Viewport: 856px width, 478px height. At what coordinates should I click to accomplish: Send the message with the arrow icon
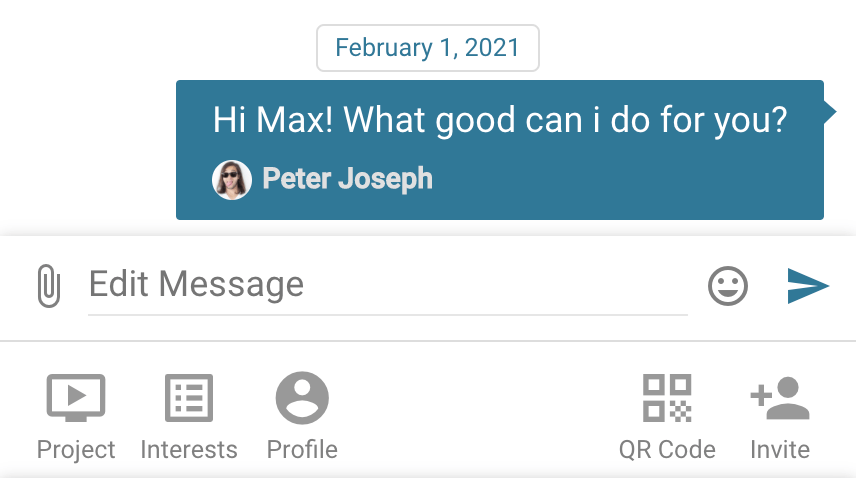point(808,286)
